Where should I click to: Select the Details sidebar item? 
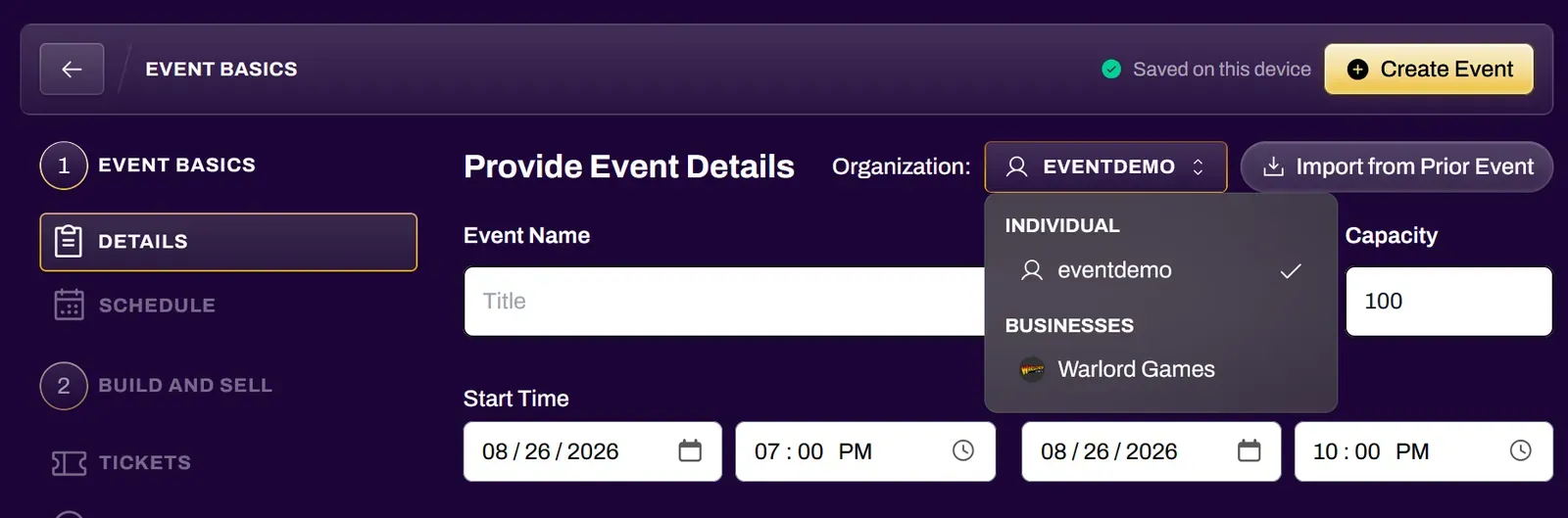pos(228,242)
